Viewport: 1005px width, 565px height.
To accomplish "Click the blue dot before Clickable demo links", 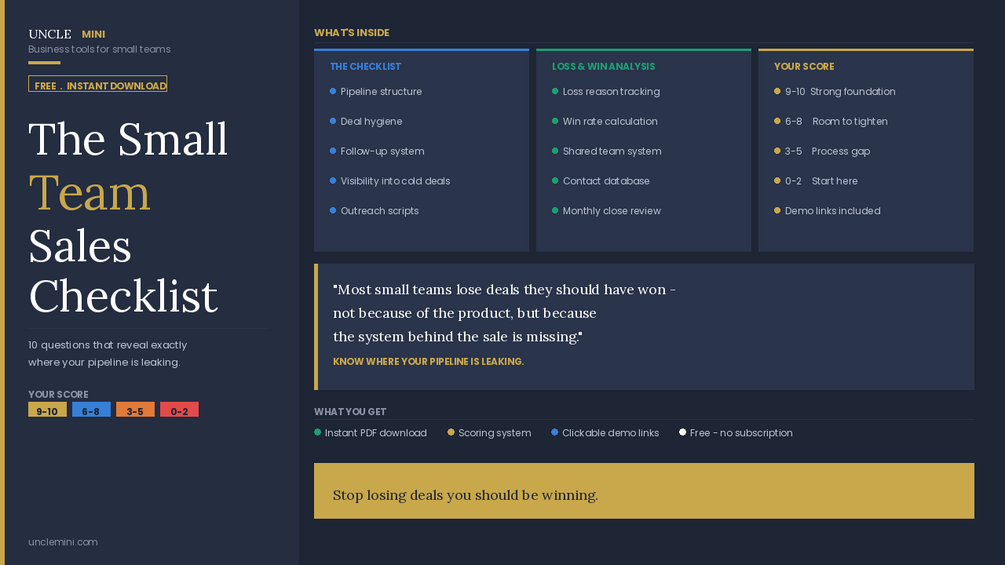I will tap(555, 432).
